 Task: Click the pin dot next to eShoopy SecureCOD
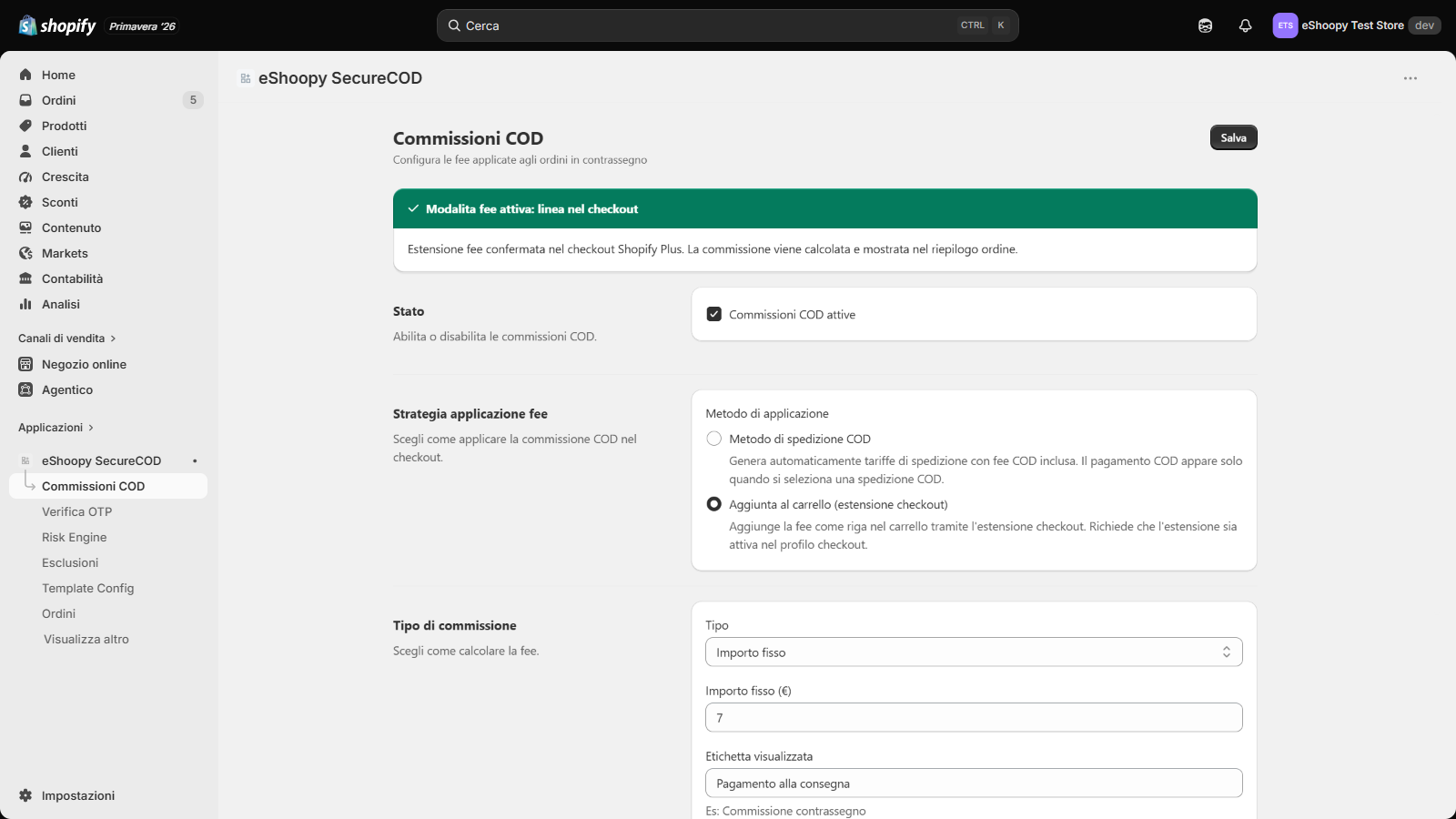[x=195, y=460]
